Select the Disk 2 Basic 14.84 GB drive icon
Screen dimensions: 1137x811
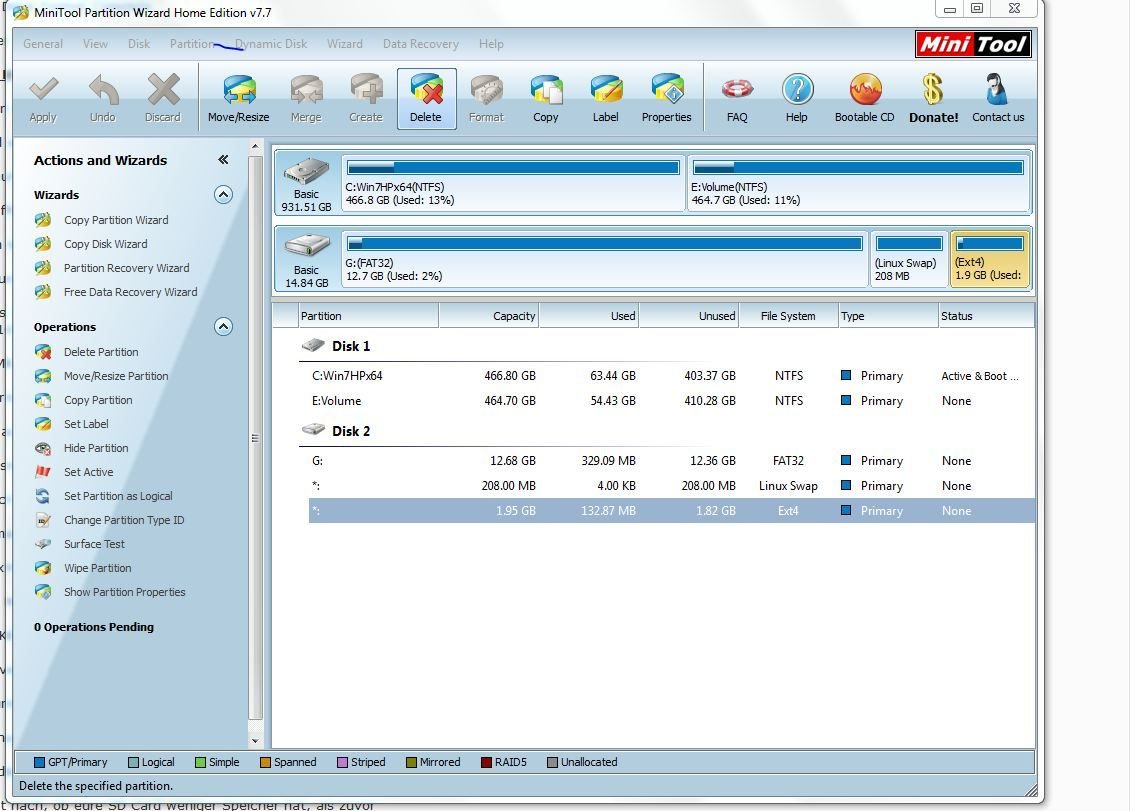click(307, 259)
